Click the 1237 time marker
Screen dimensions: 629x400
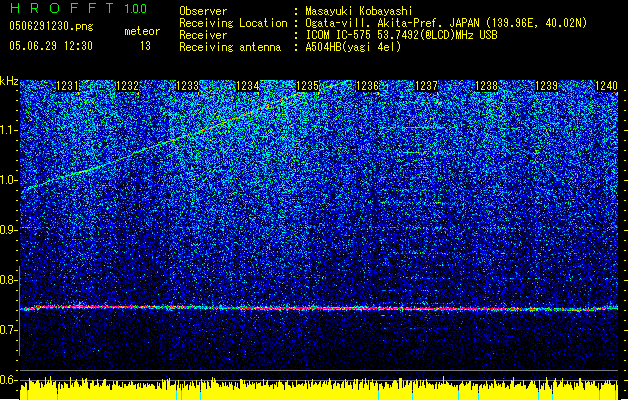point(426,86)
